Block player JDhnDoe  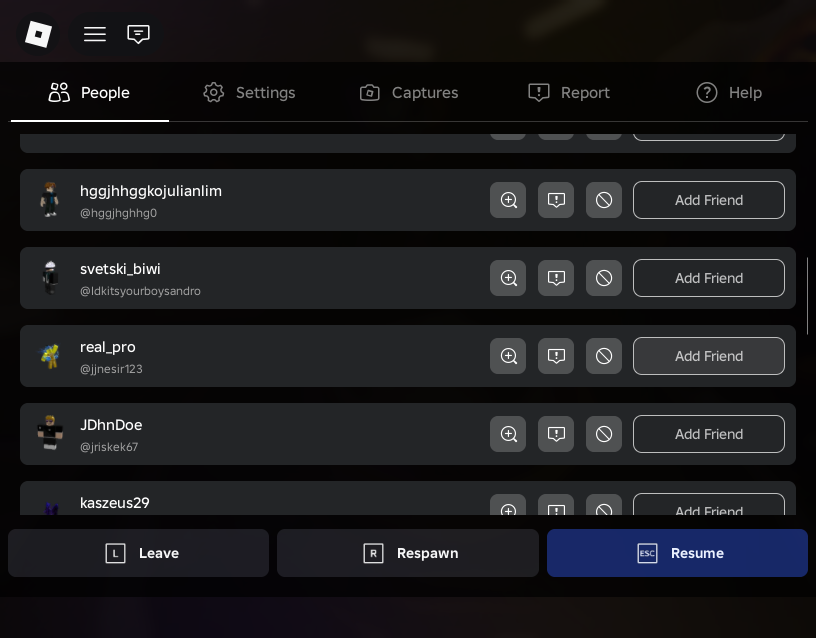[604, 434]
